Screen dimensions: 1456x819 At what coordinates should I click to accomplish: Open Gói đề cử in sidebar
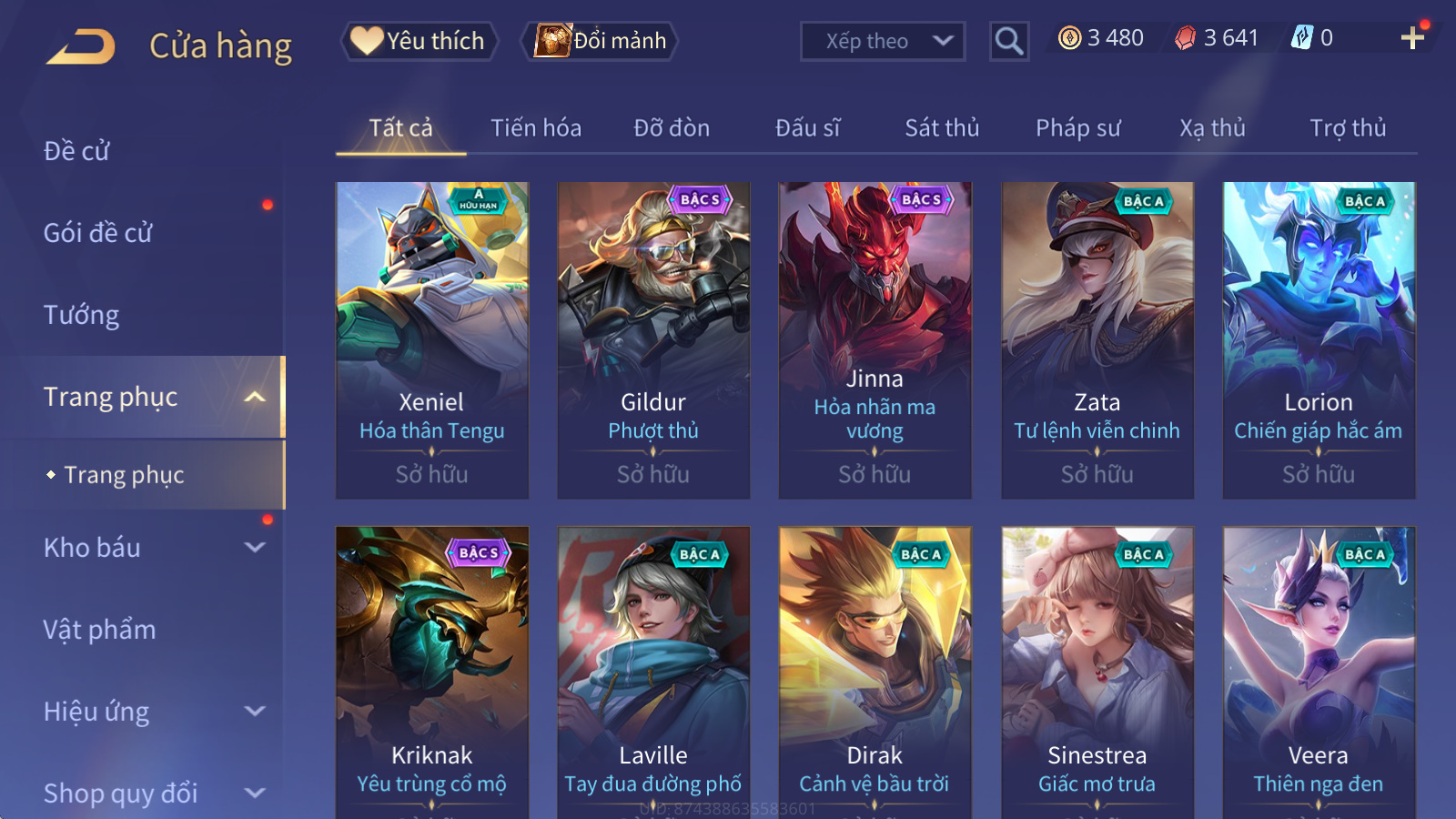pyautogui.click(x=98, y=233)
